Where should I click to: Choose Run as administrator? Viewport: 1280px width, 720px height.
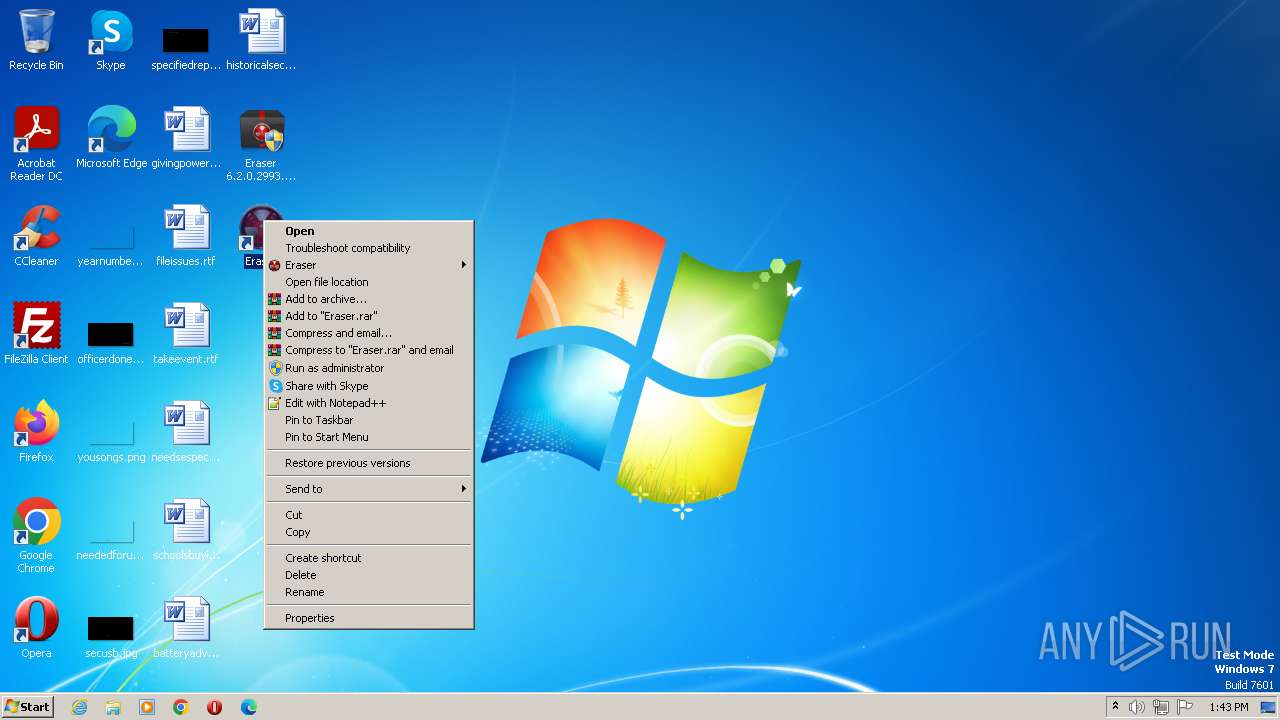click(x=369, y=368)
